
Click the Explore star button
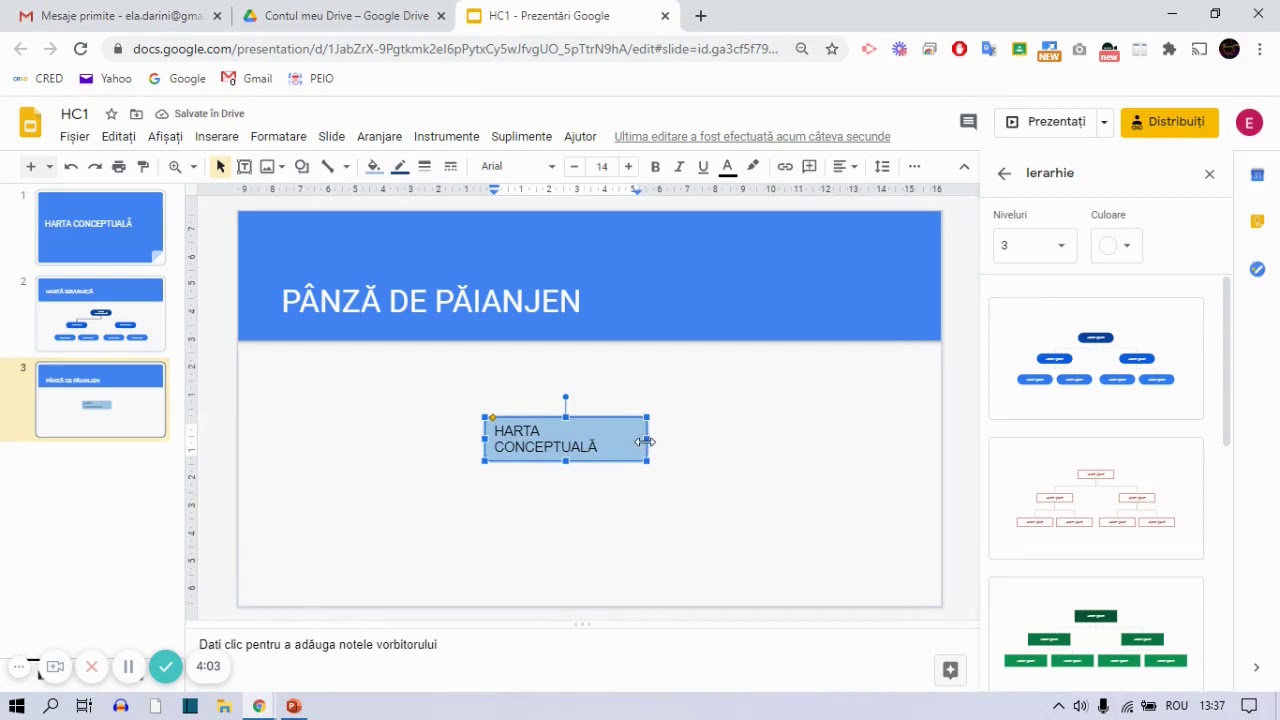[950, 669]
